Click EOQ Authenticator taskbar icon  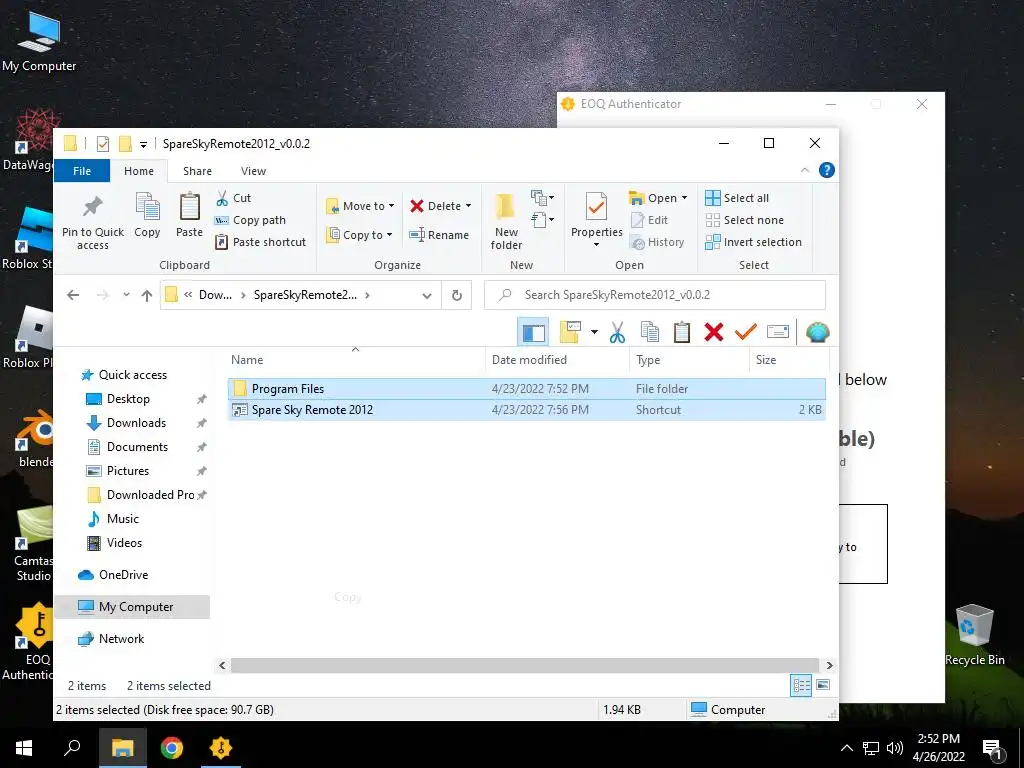(221, 748)
